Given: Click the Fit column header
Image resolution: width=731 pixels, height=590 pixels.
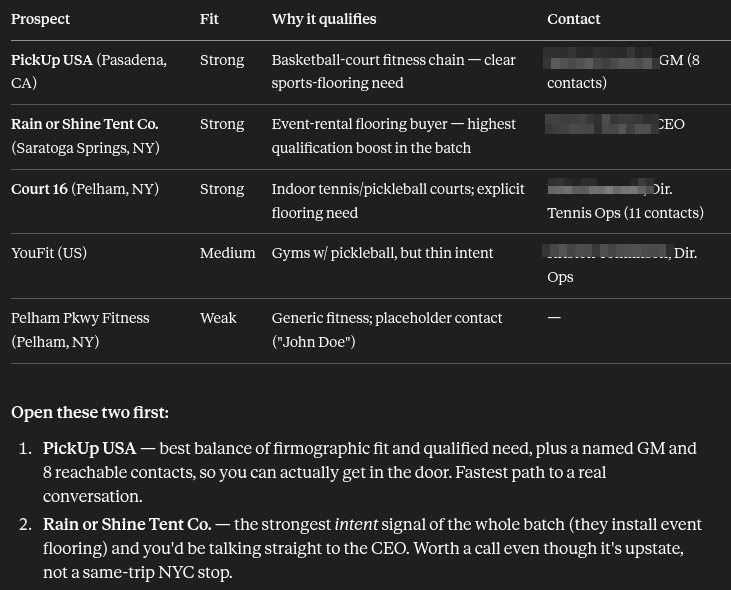Looking at the screenshot, I should pyautogui.click(x=209, y=19).
